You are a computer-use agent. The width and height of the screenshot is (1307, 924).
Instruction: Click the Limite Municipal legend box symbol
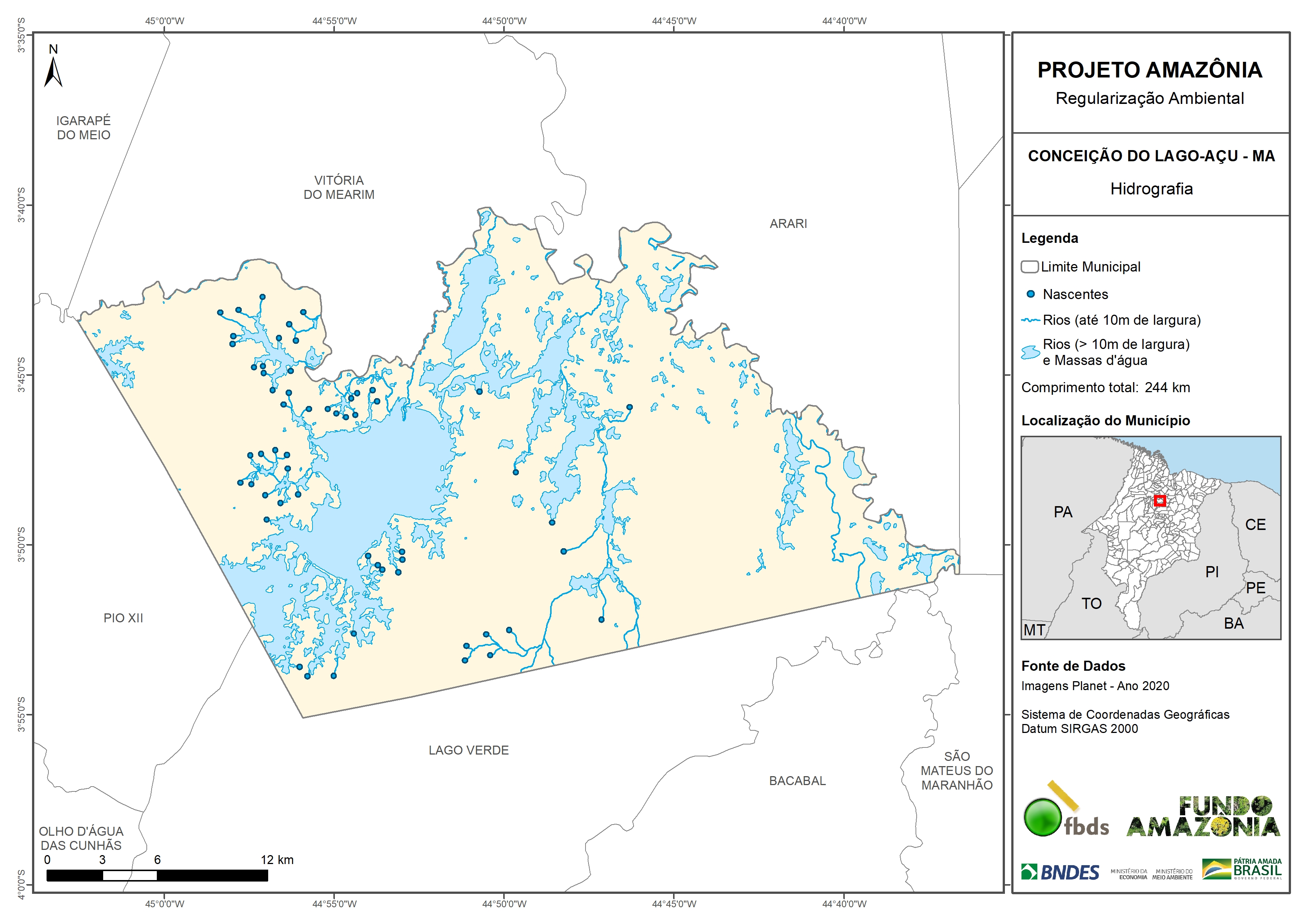1029,266
